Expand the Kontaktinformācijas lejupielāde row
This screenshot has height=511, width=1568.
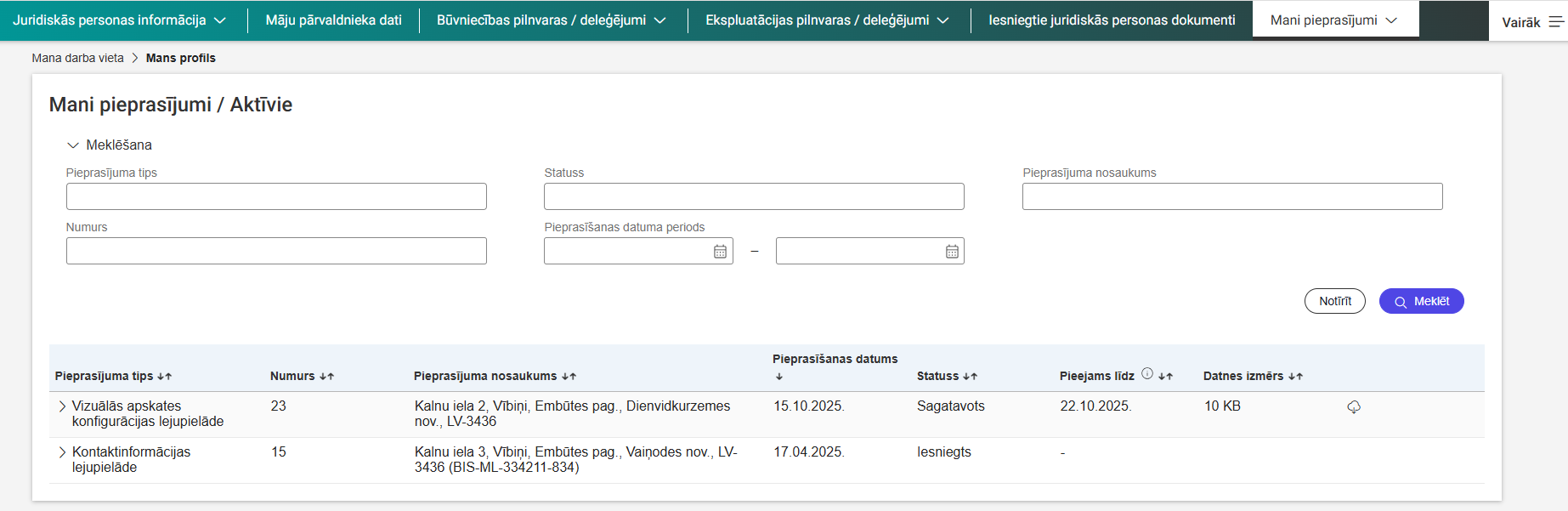click(x=62, y=452)
